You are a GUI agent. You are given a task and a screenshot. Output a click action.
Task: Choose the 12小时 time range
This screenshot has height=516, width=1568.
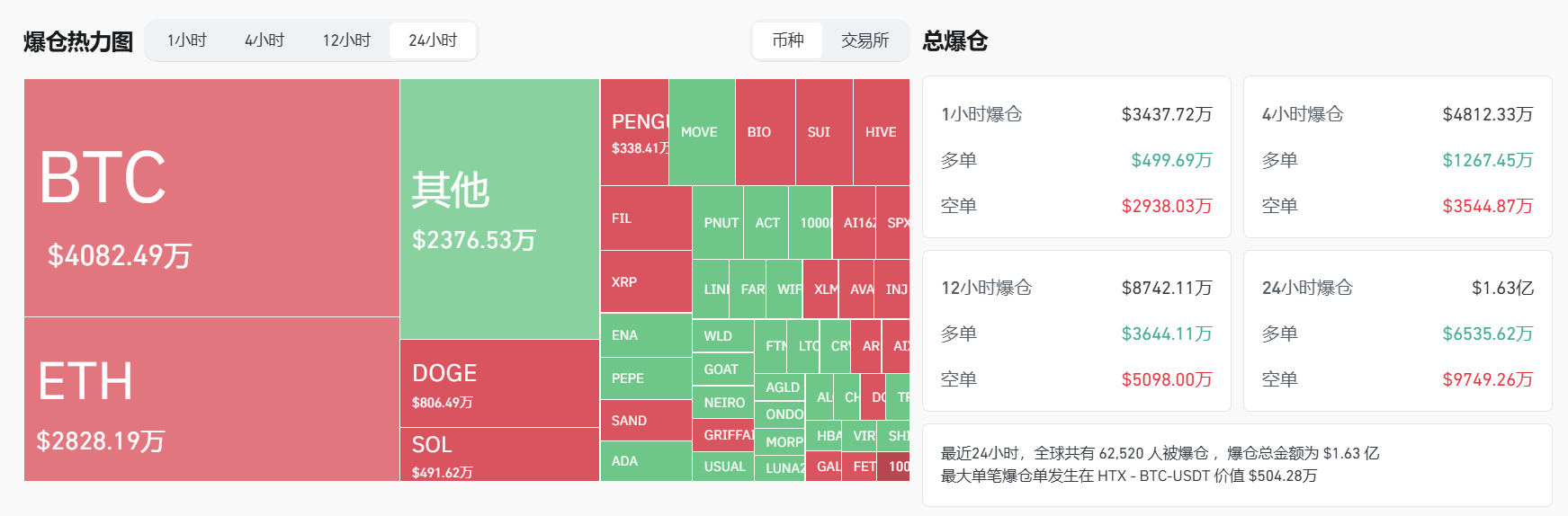(x=346, y=40)
